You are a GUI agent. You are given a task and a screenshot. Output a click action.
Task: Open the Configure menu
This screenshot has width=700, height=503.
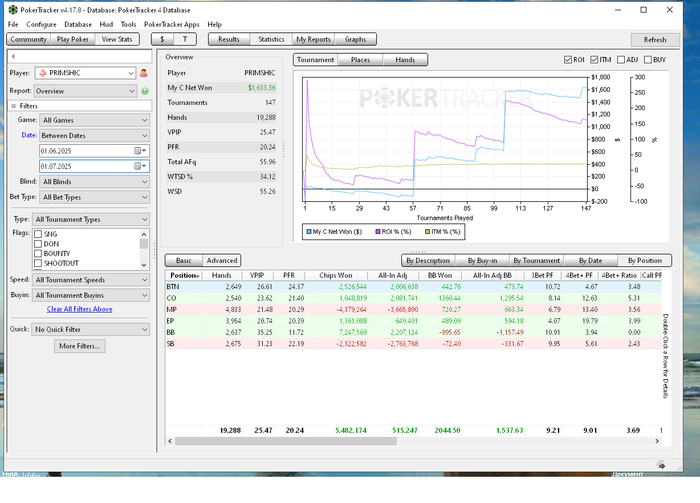coord(41,25)
